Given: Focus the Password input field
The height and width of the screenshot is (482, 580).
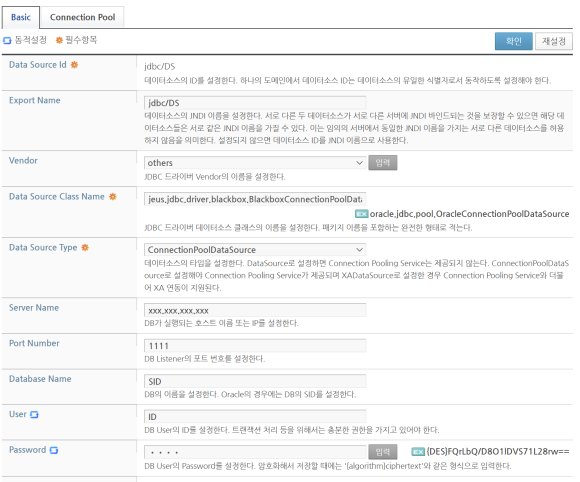Looking at the screenshot, I should [255, 452].
